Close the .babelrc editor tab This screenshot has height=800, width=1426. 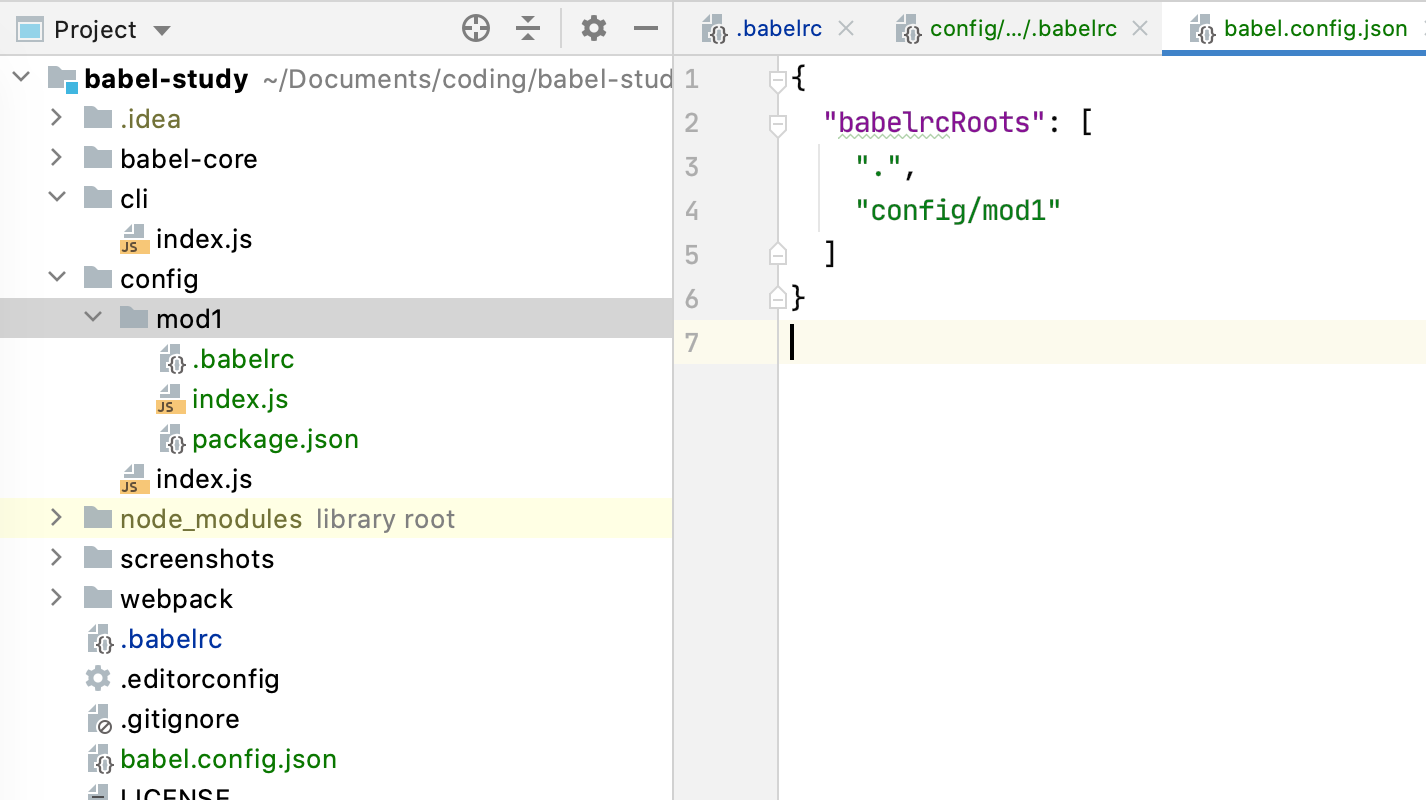pyautogui.click(x=846, y=28)
